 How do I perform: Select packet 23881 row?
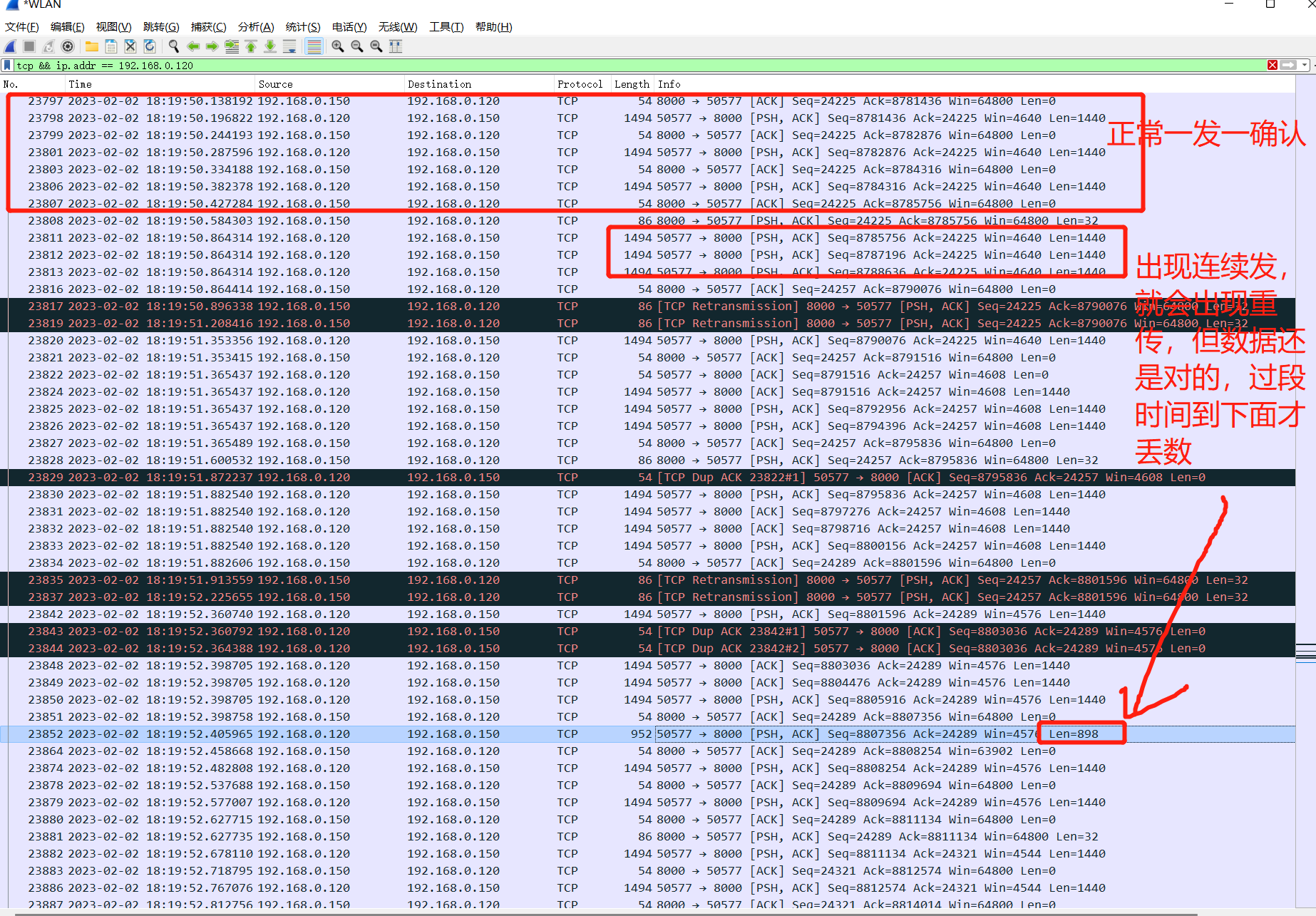tap(647, 836)
